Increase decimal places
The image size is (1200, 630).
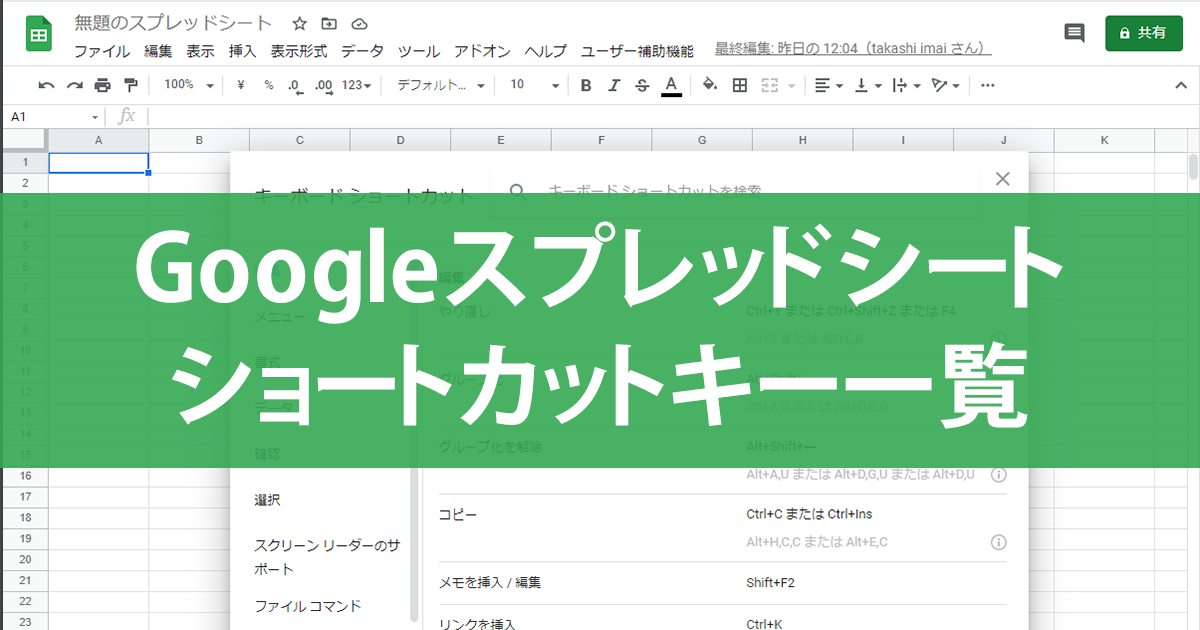point(324,86)
